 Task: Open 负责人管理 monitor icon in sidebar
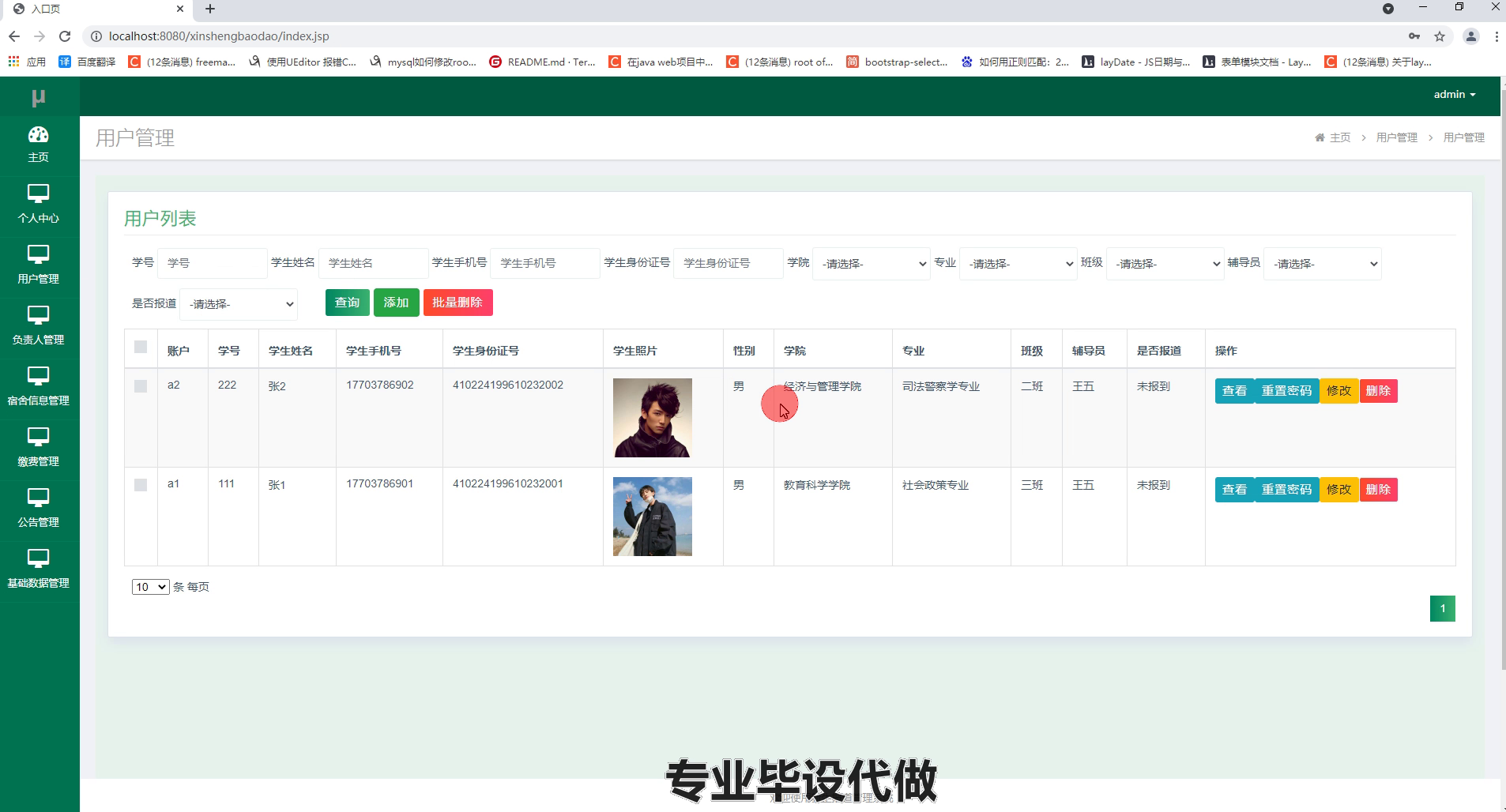[38, 315]
